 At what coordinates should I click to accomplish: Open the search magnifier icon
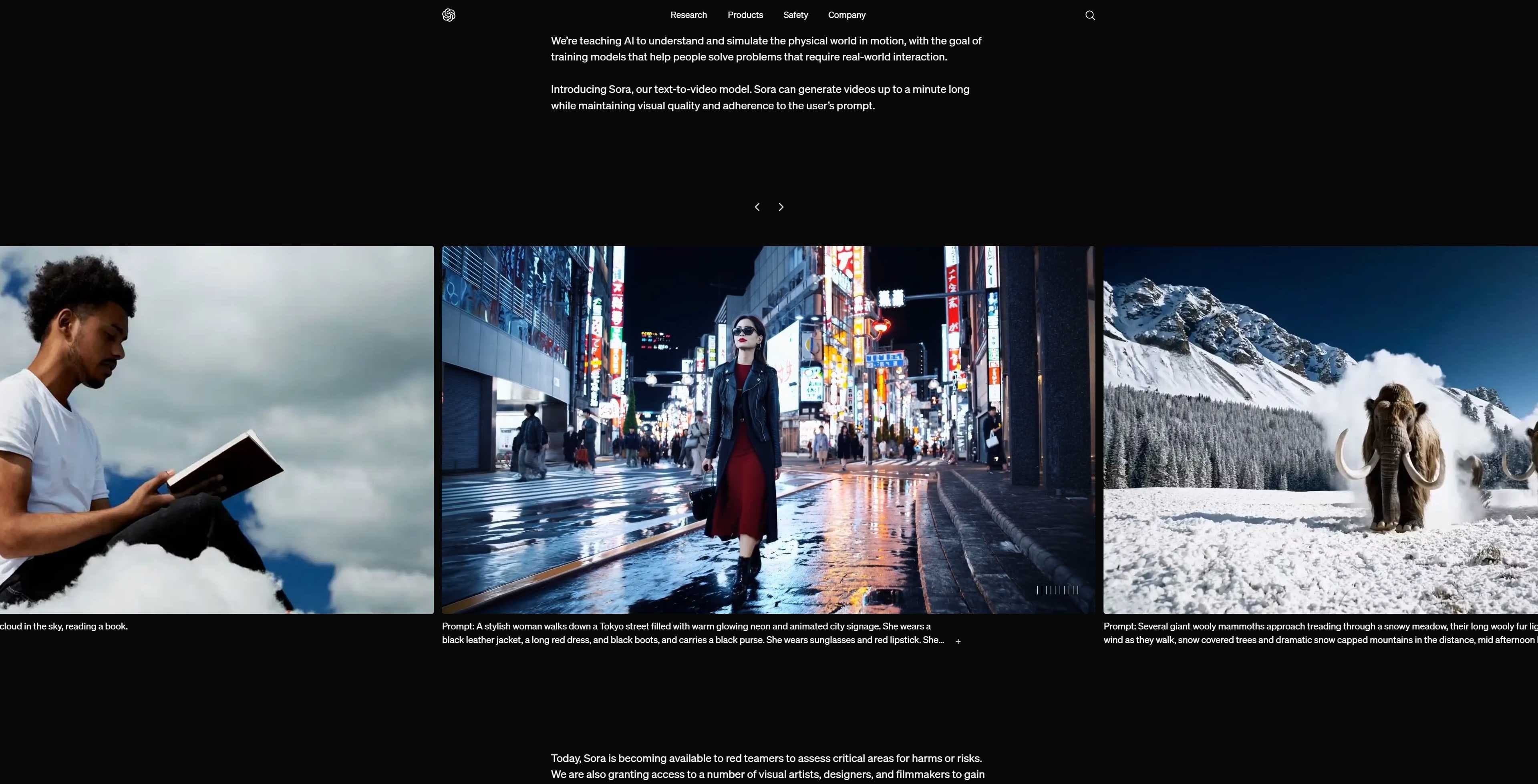pos(1089,16)
